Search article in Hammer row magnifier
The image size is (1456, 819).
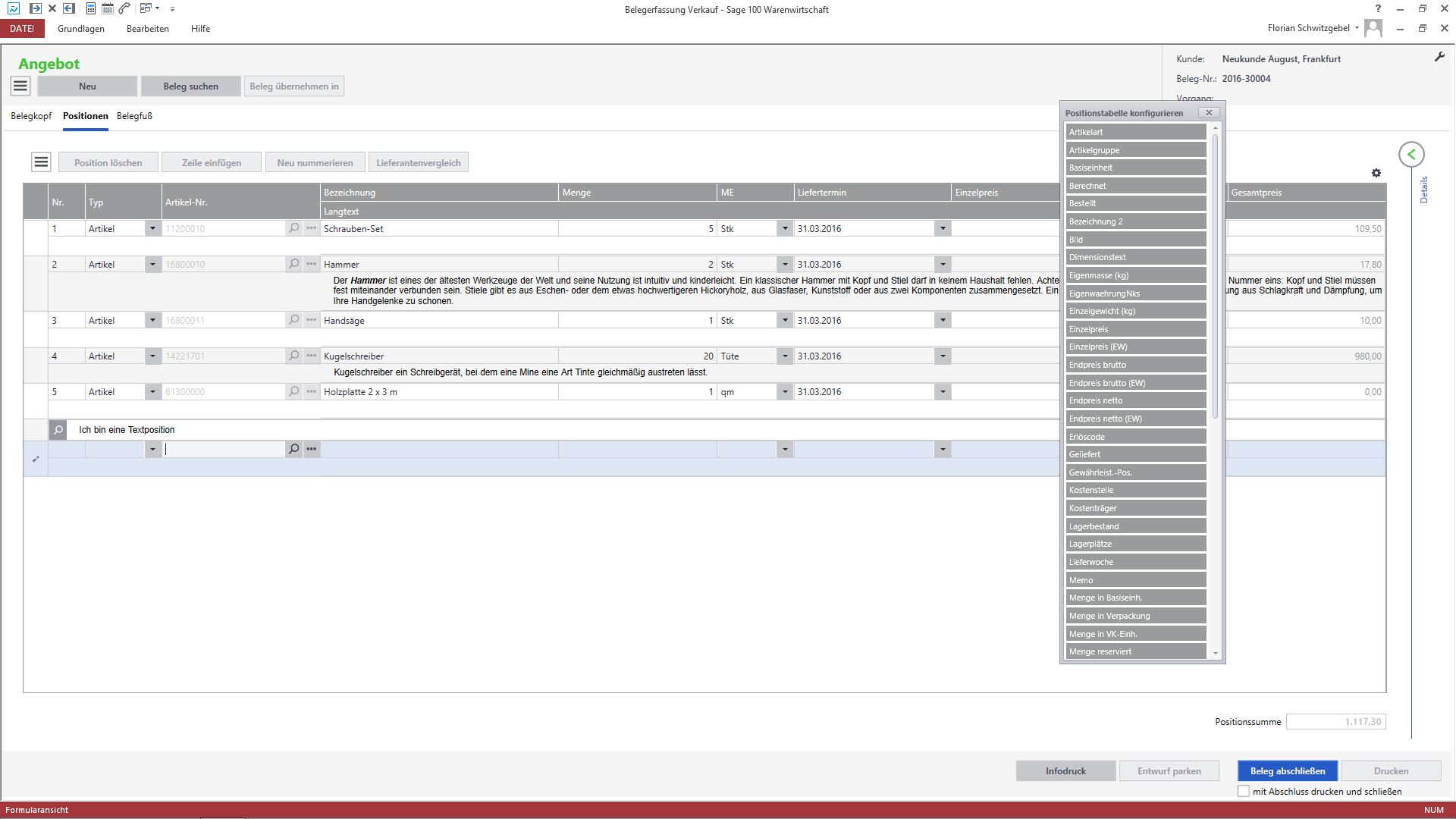tap(294, 264)
